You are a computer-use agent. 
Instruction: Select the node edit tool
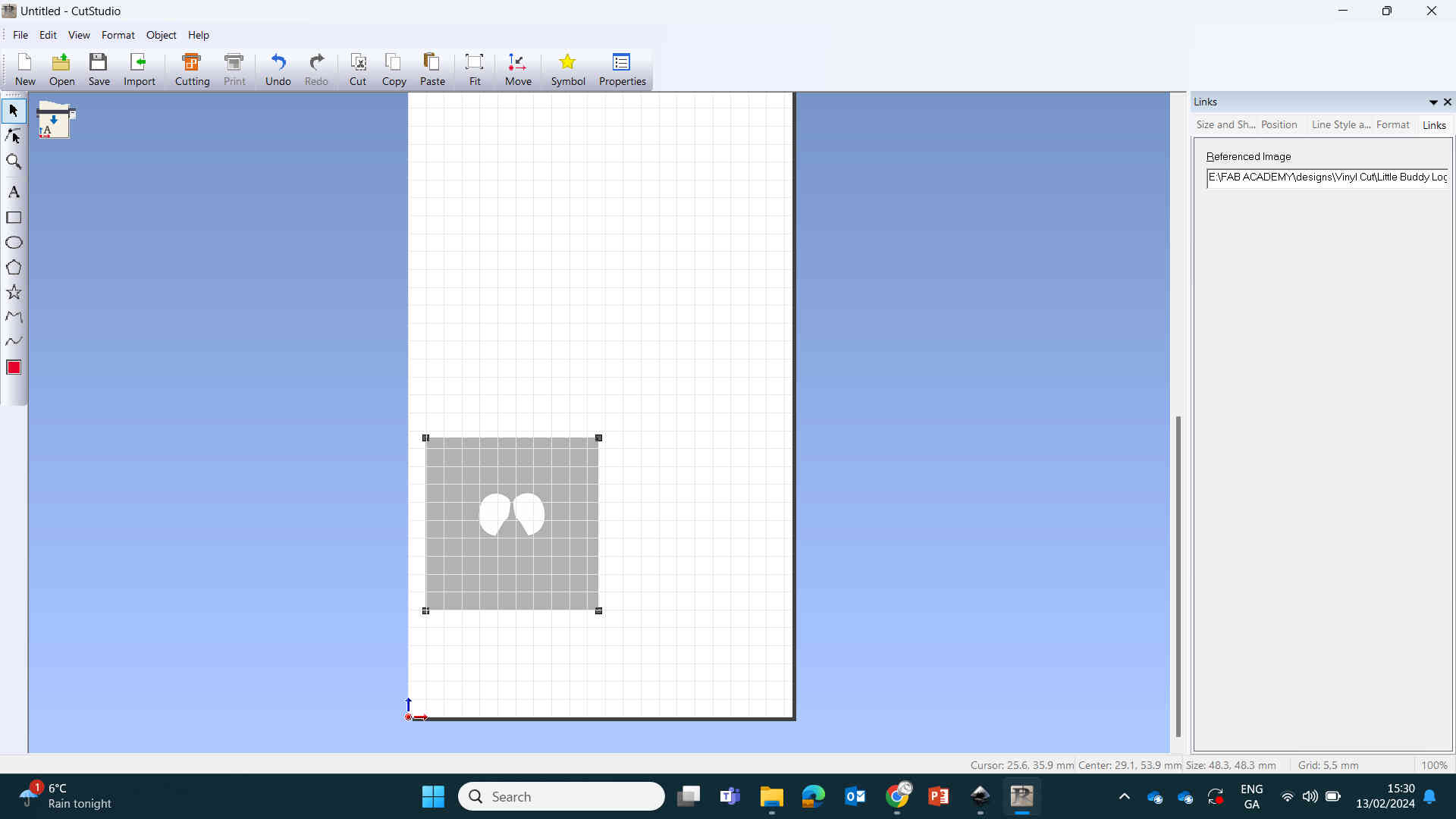pos(14,136)
